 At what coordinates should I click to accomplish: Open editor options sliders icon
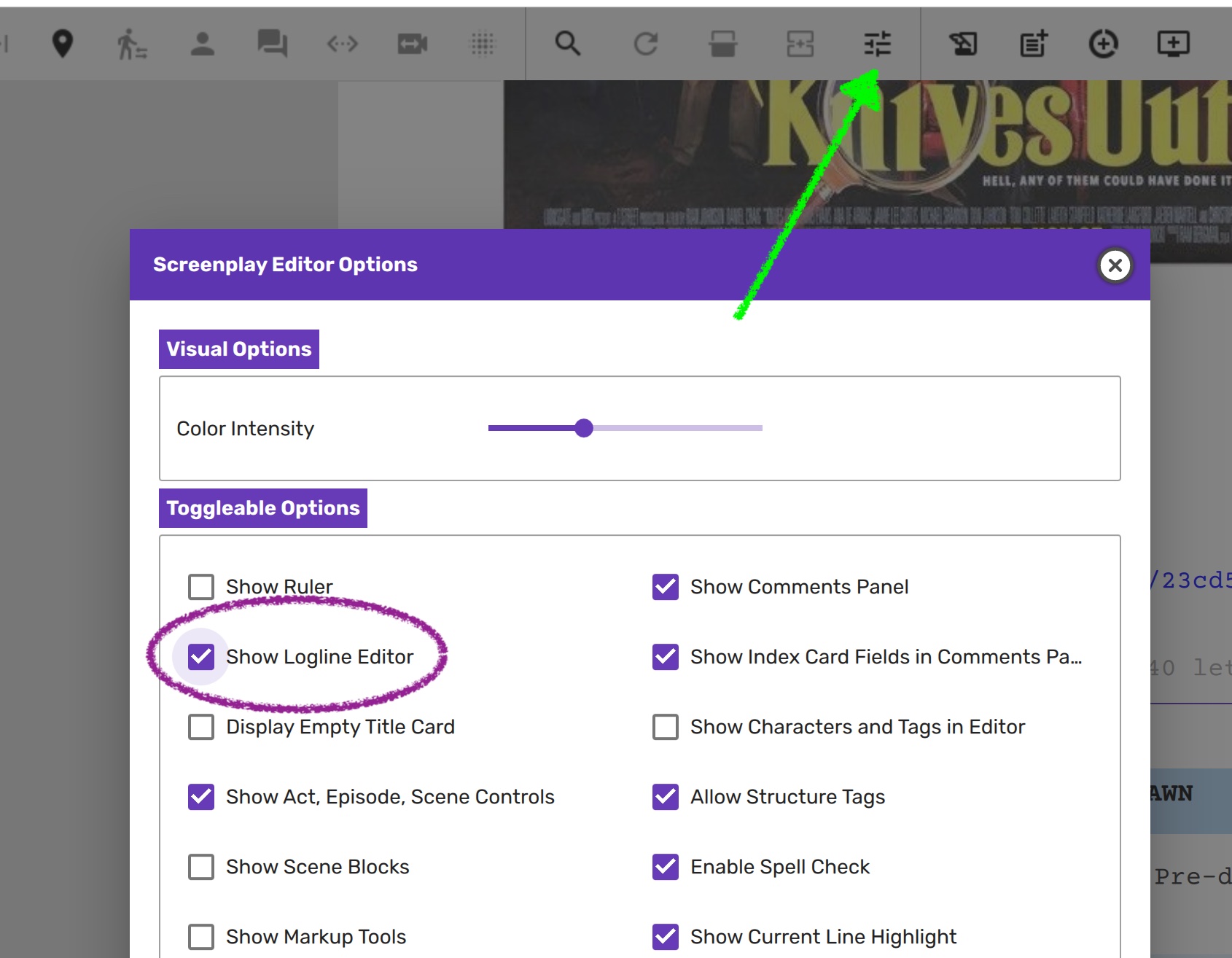[x=877, y=44]
